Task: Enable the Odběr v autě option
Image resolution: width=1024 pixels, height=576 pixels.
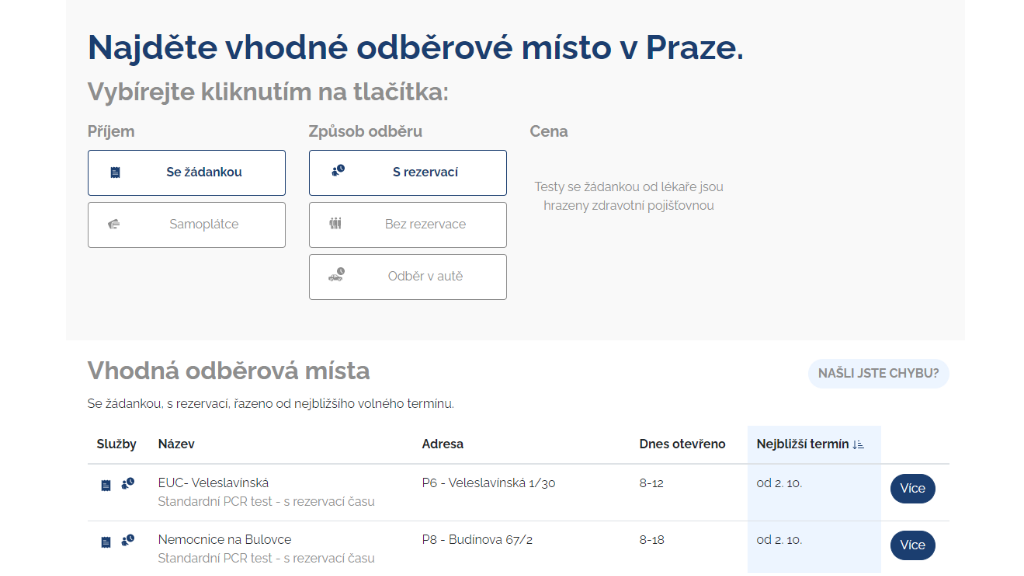Action: pyautogui.click(x=424, y=276)
